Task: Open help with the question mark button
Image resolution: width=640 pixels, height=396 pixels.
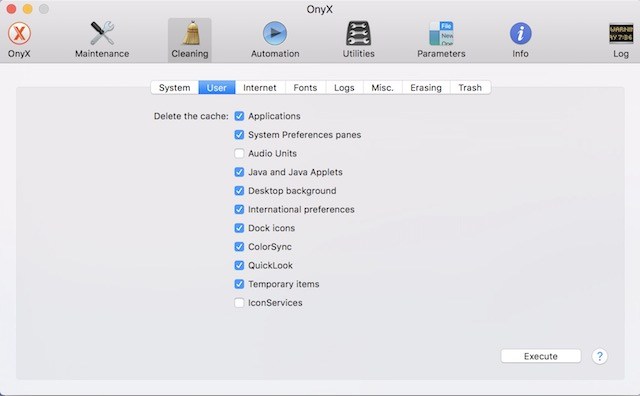Action: point(600,356)
